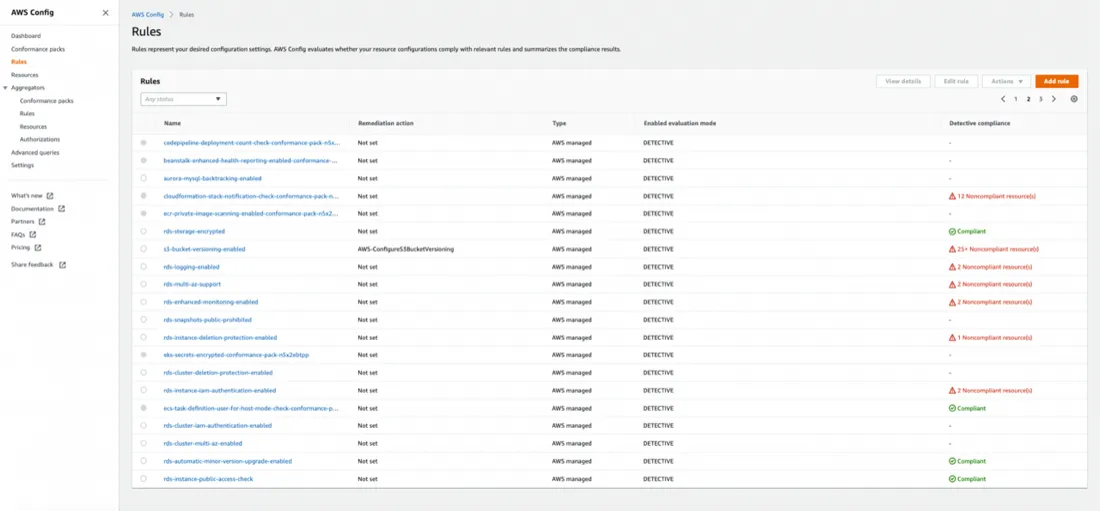Go to page 1 of rules
This screenshot has height=516, width=1100.
pos(1016,100)
